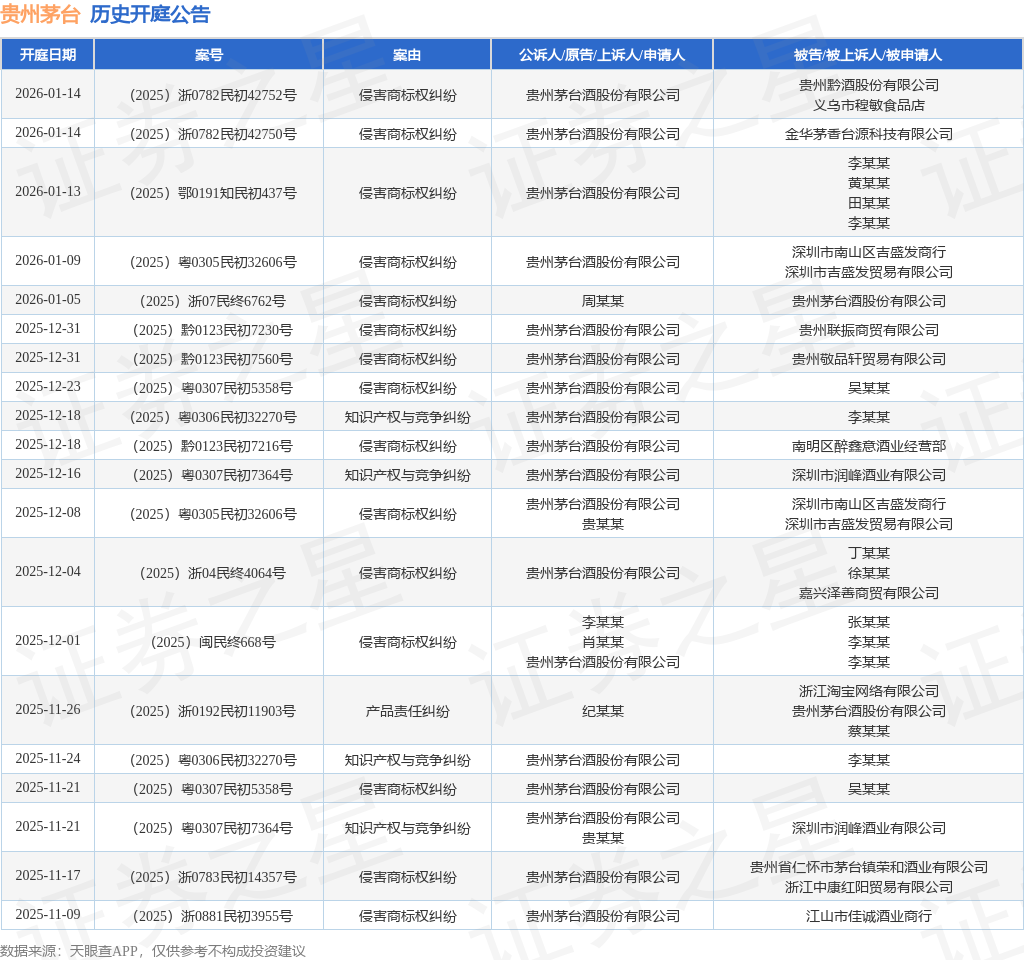
Task: Click date 2025-12-16
Action: tap(48, 473)
